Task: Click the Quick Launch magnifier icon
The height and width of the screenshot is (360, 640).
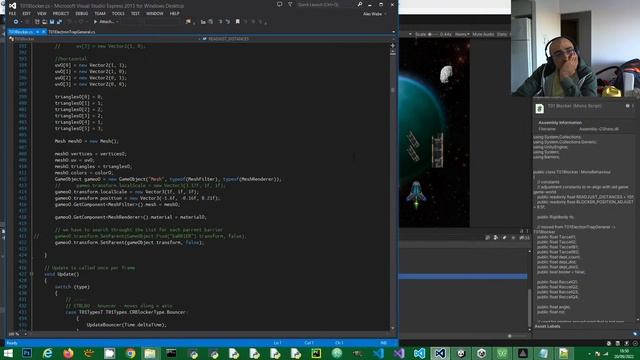Action: click(x=360, y=4)
